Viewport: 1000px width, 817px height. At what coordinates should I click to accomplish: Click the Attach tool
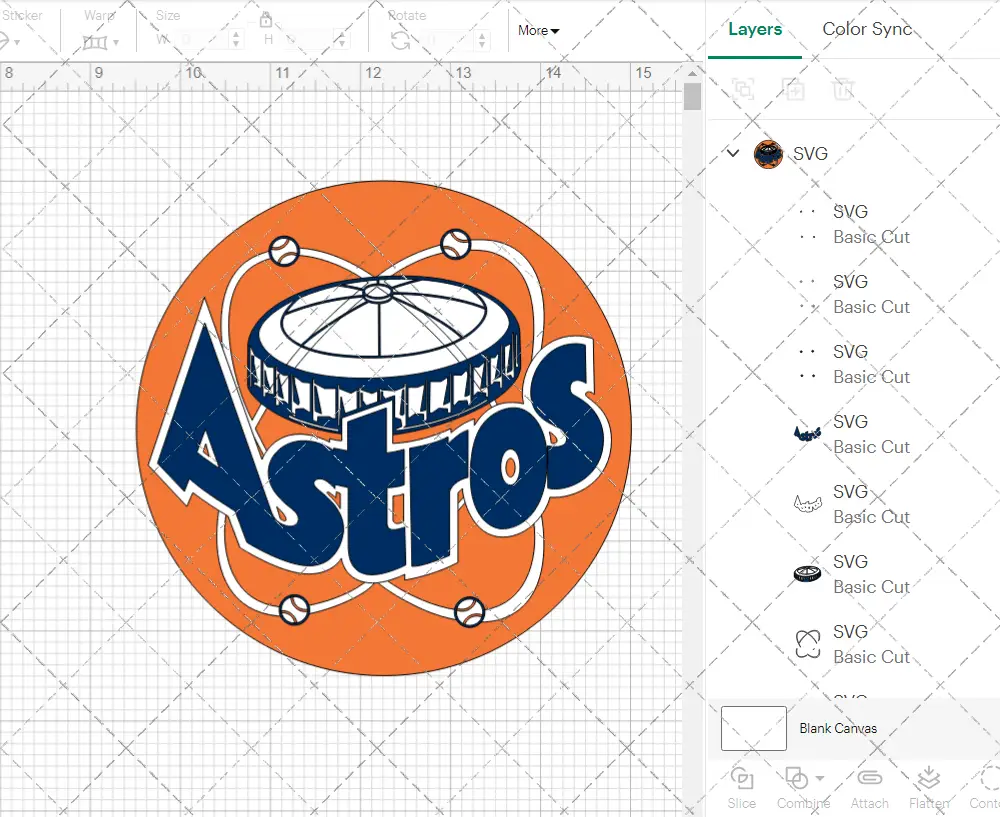pyautogui.click(x=869, y=788)
